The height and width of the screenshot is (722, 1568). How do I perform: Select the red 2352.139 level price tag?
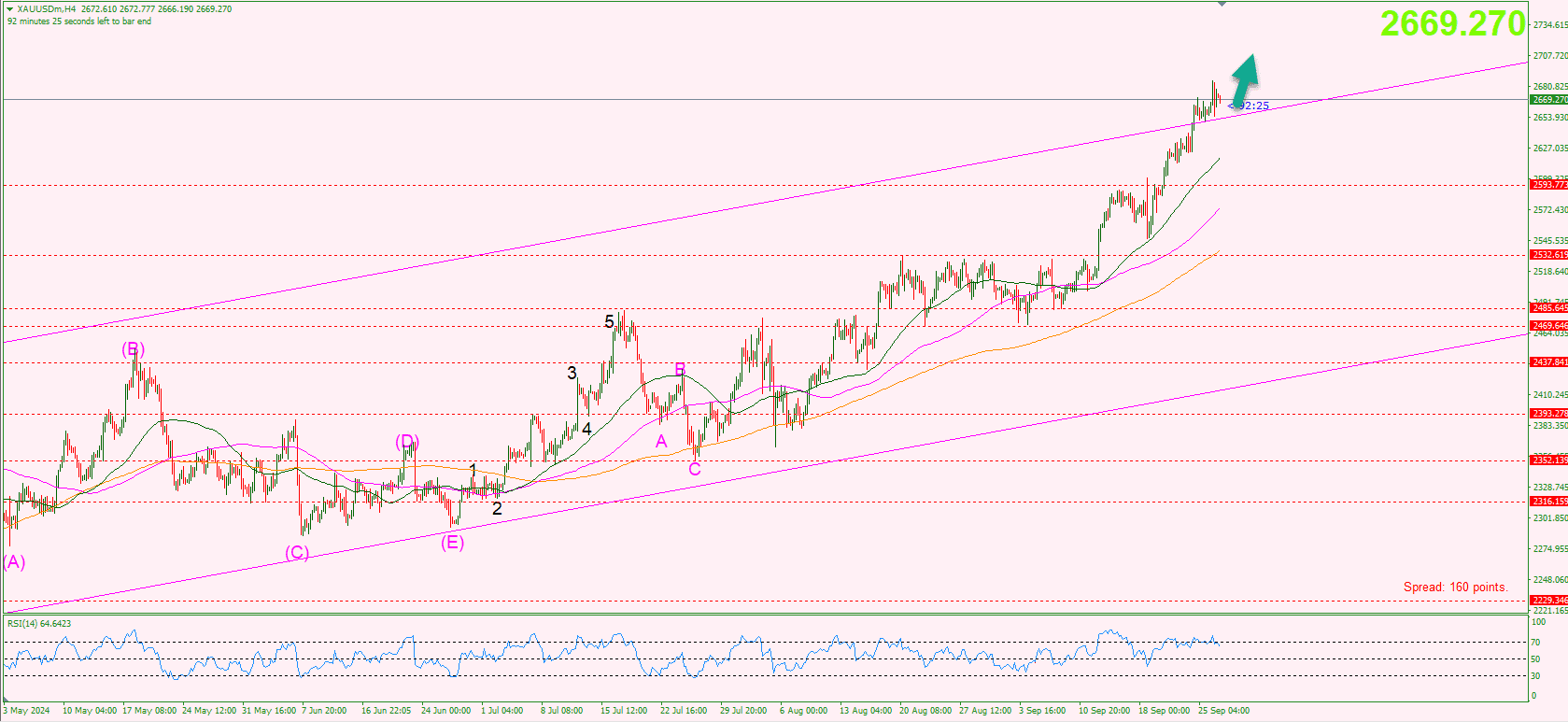[1549, 460]
